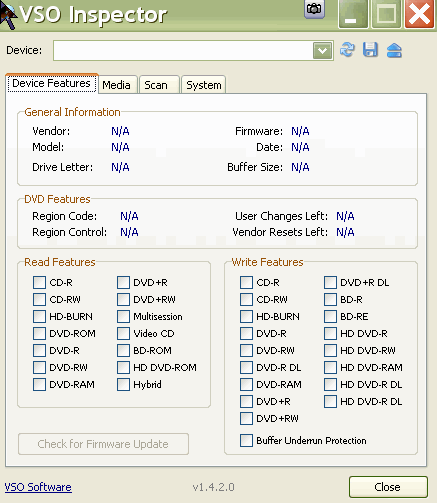This screenshot has width=437, height=503.
Task: Toggle DVD-RAM checkbox under Write Features
Action: pos(246,384)
